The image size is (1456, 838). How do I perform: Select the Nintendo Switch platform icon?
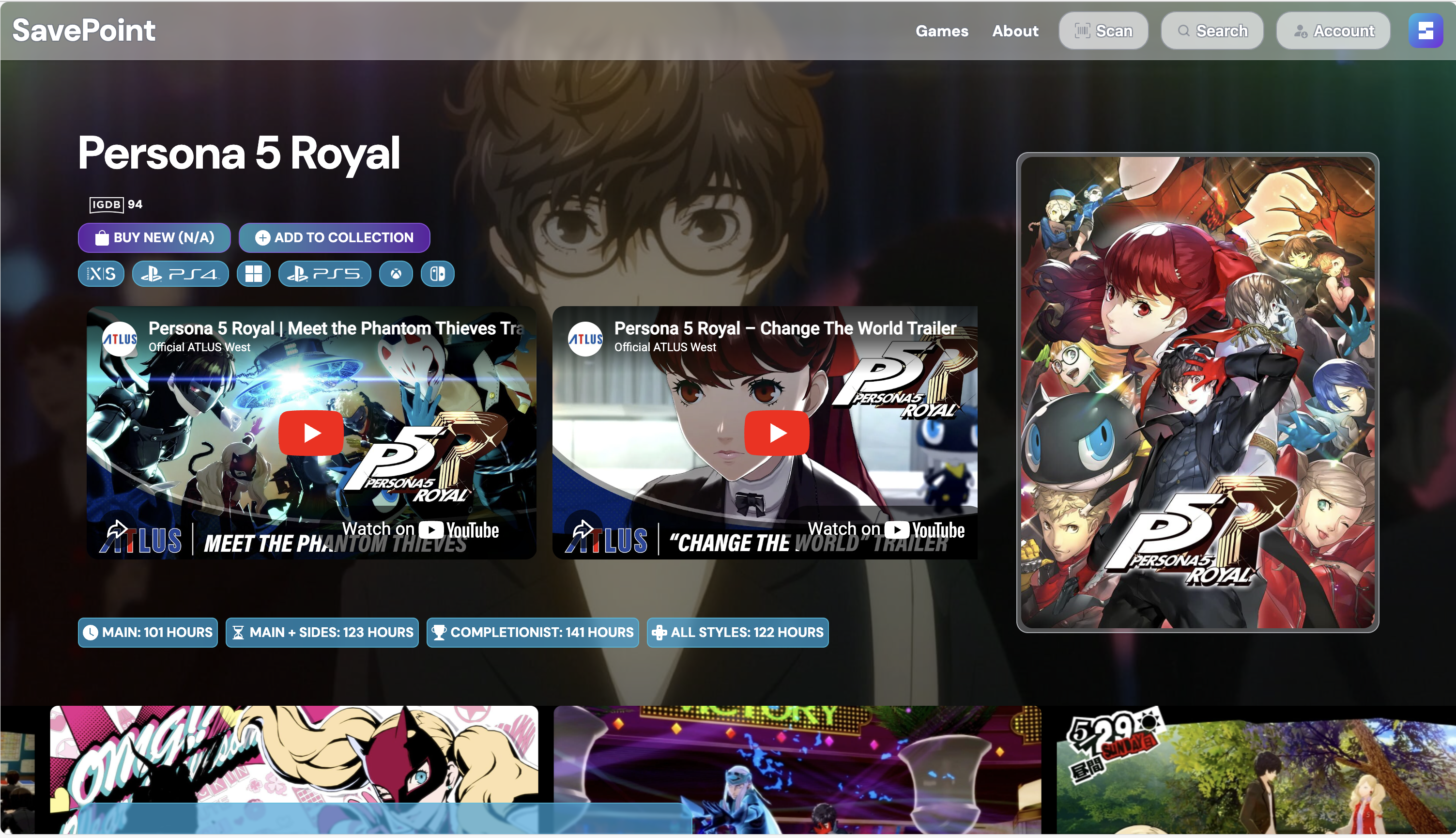(437, 273)
